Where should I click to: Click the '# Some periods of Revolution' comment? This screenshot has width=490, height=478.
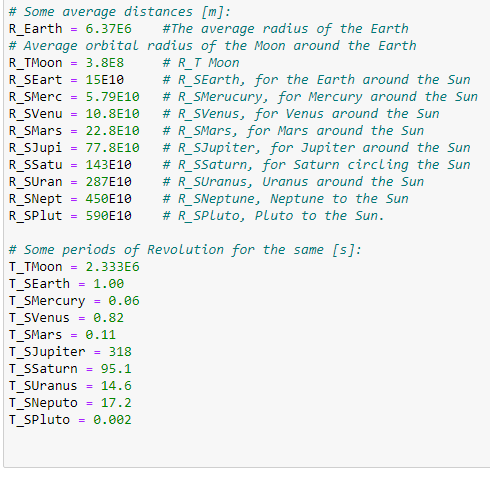185,250
